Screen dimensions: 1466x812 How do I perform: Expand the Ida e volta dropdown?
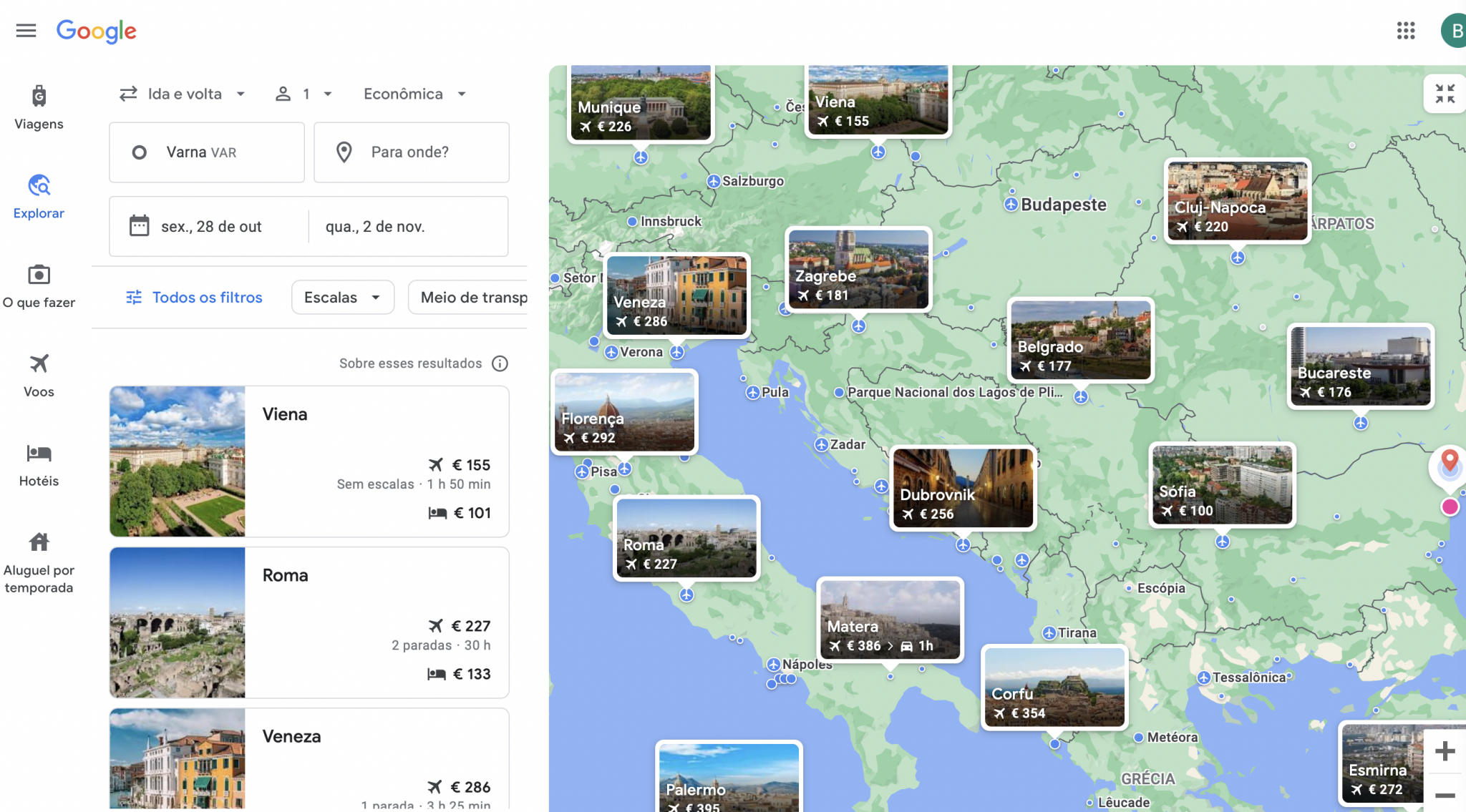tap(183, 94)
